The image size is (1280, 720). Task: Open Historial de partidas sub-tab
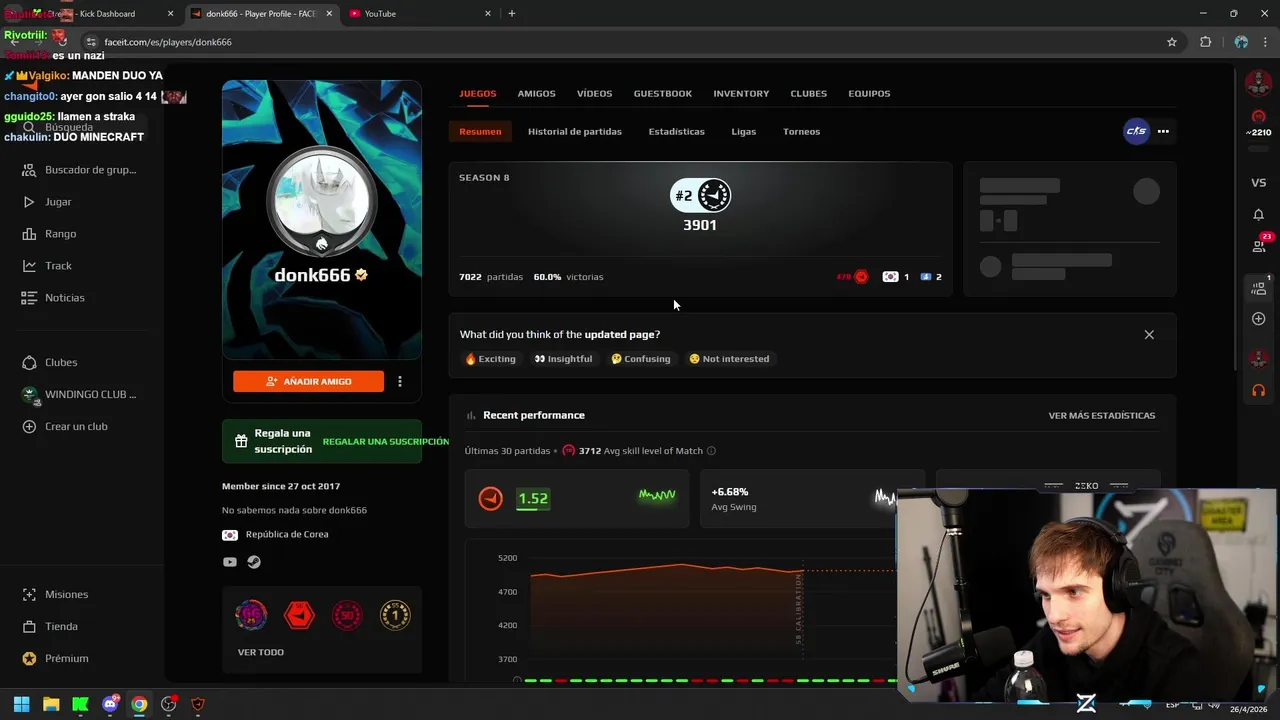(574, 131)
